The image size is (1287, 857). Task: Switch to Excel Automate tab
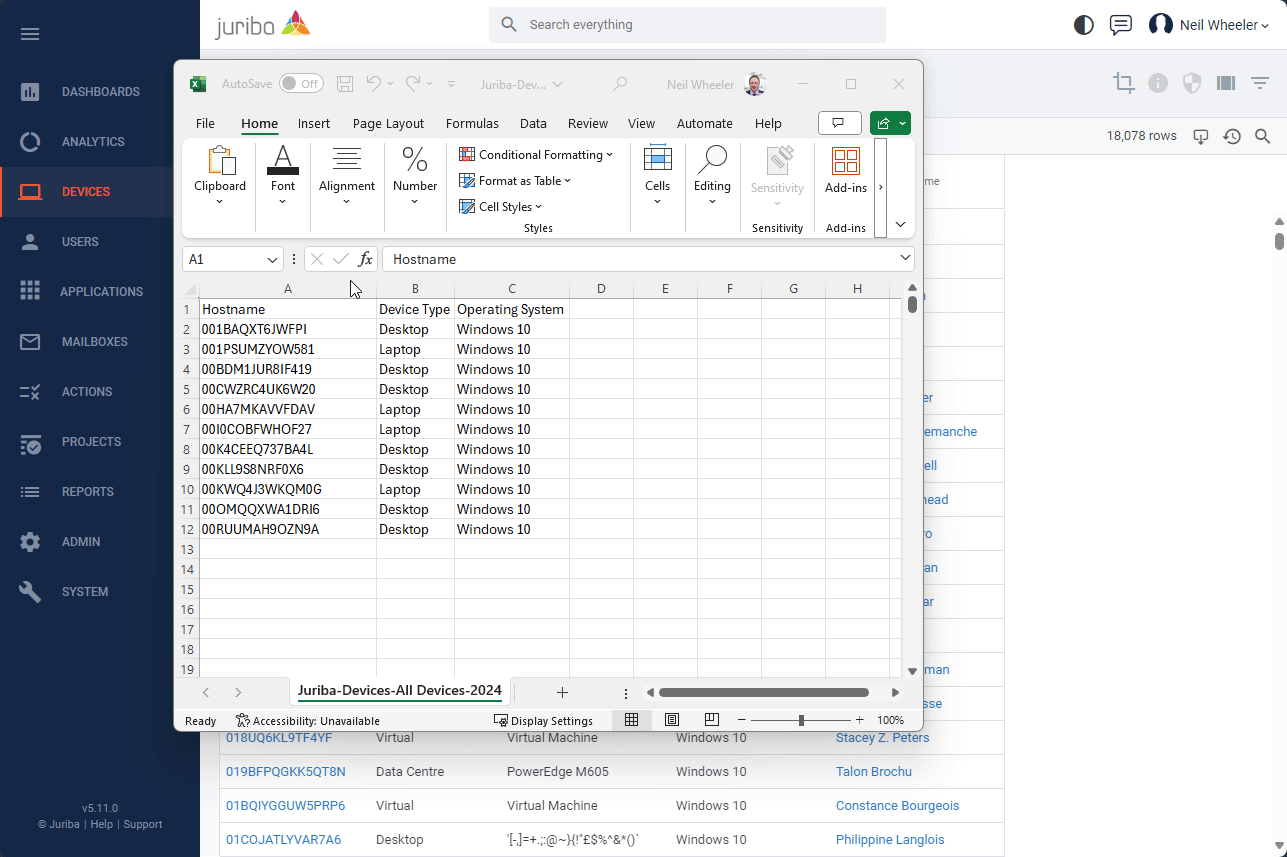pyautogui.click(x=705, y=124)
